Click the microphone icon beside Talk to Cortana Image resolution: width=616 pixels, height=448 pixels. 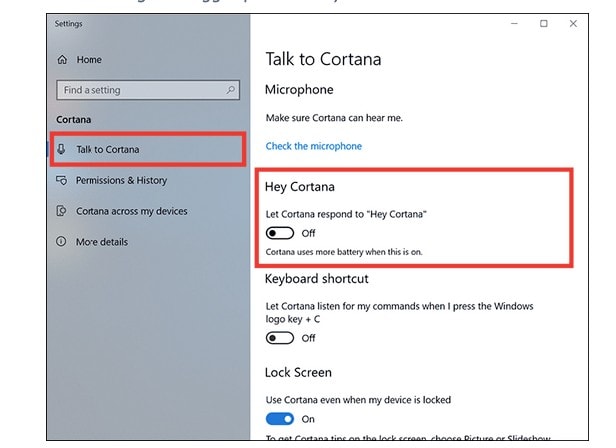point(61,149)
